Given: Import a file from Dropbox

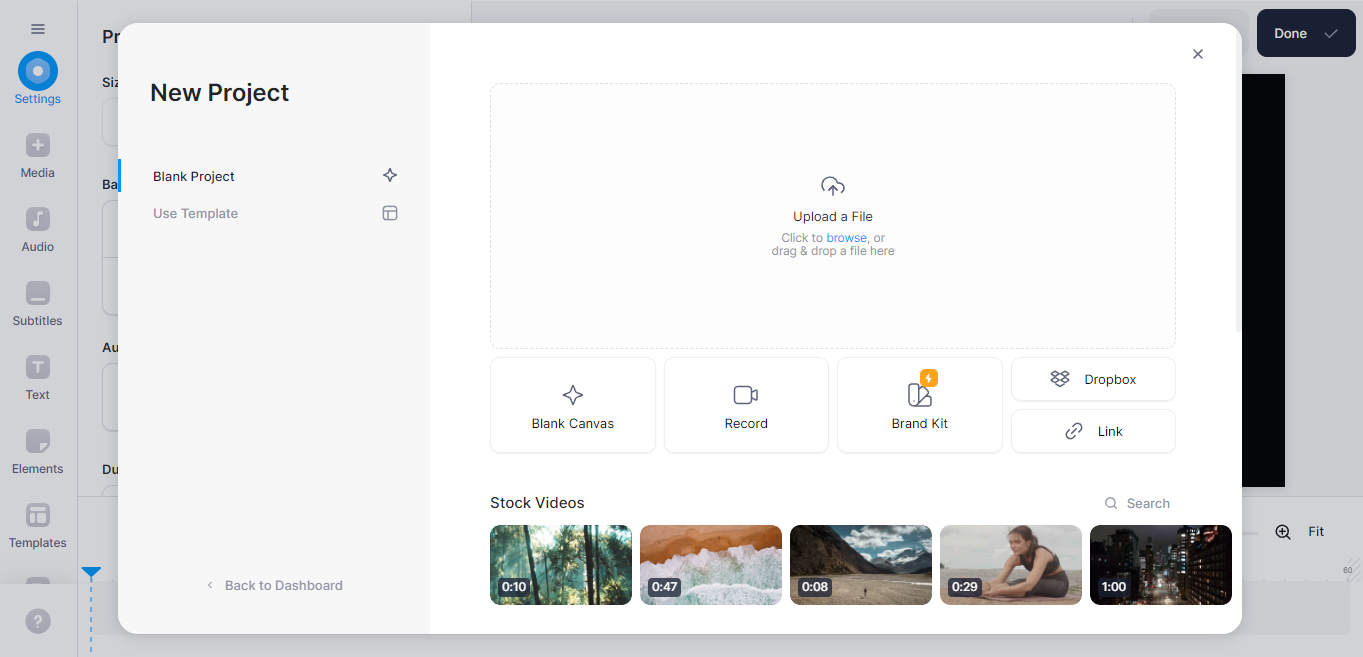Looking at the screenshot, I should pos(1093,379).
